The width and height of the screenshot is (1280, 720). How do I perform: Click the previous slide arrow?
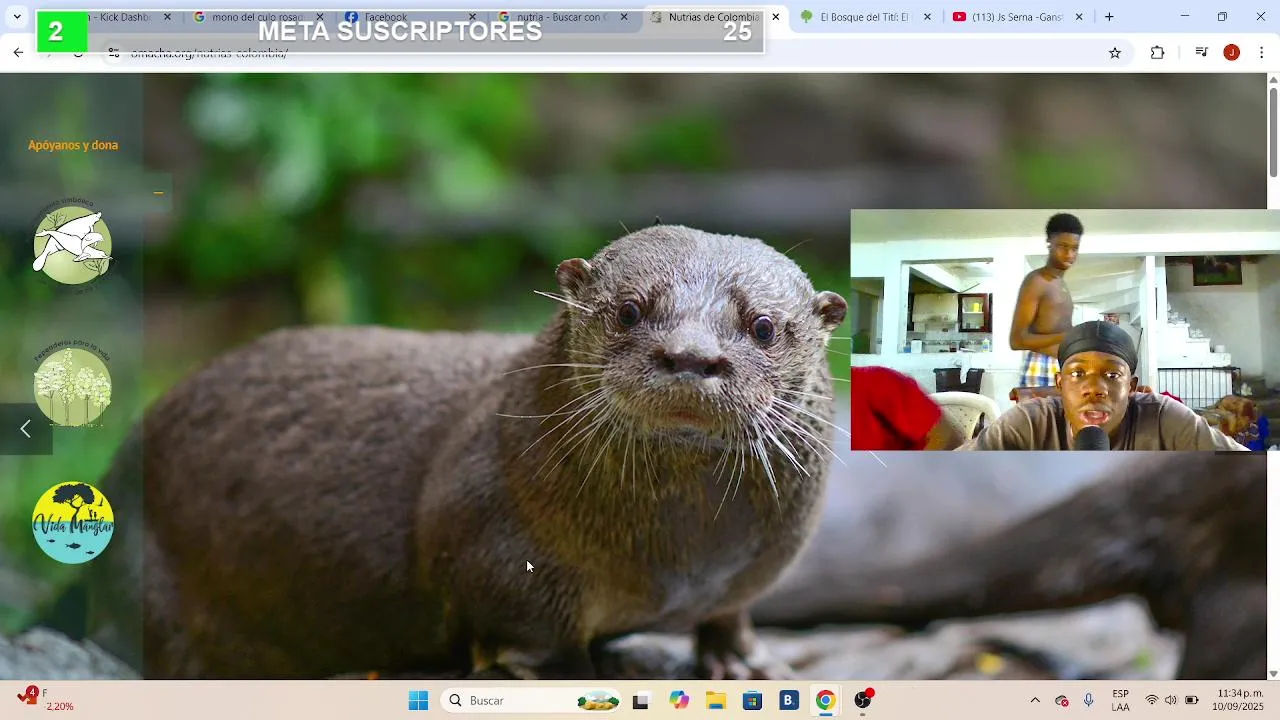tap(26, 429)
